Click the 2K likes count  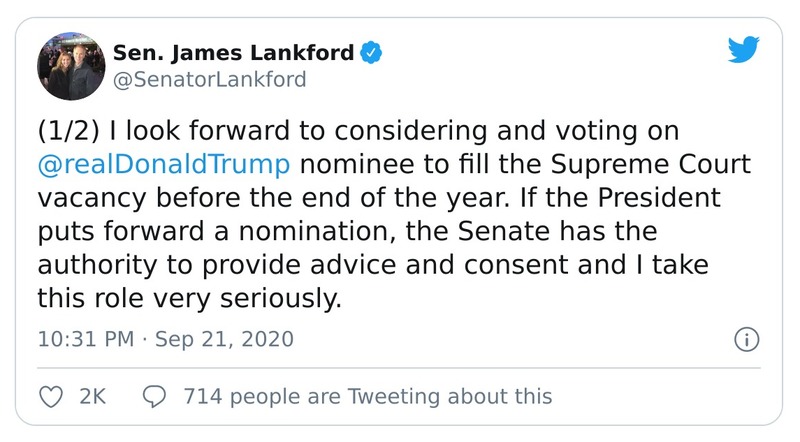pos(92,396)
